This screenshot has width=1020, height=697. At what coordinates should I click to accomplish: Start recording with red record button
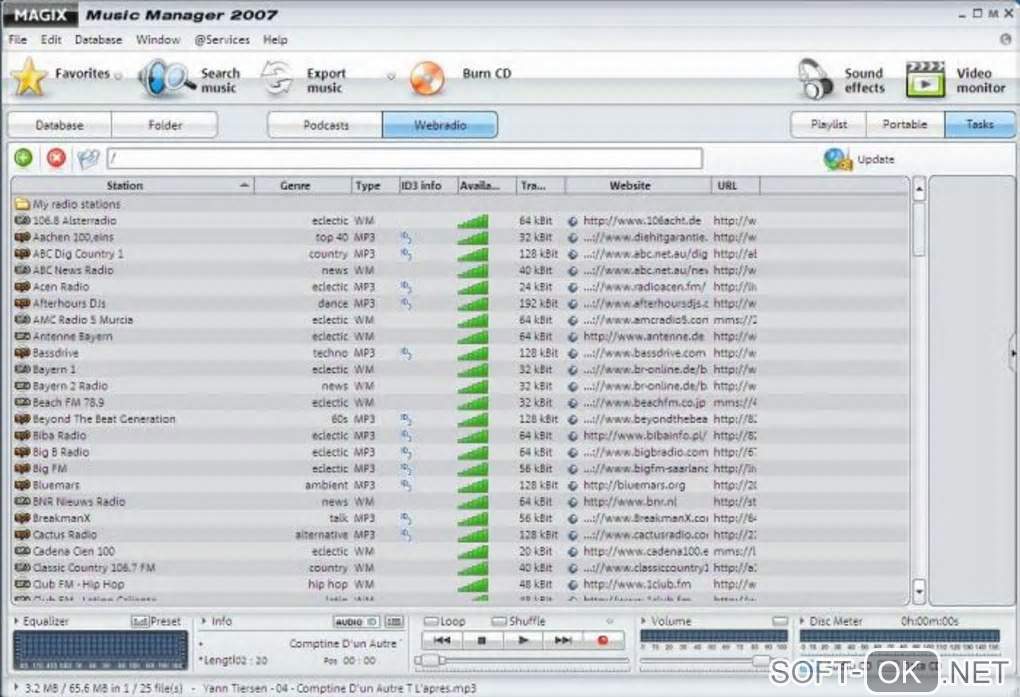(603, 640)
